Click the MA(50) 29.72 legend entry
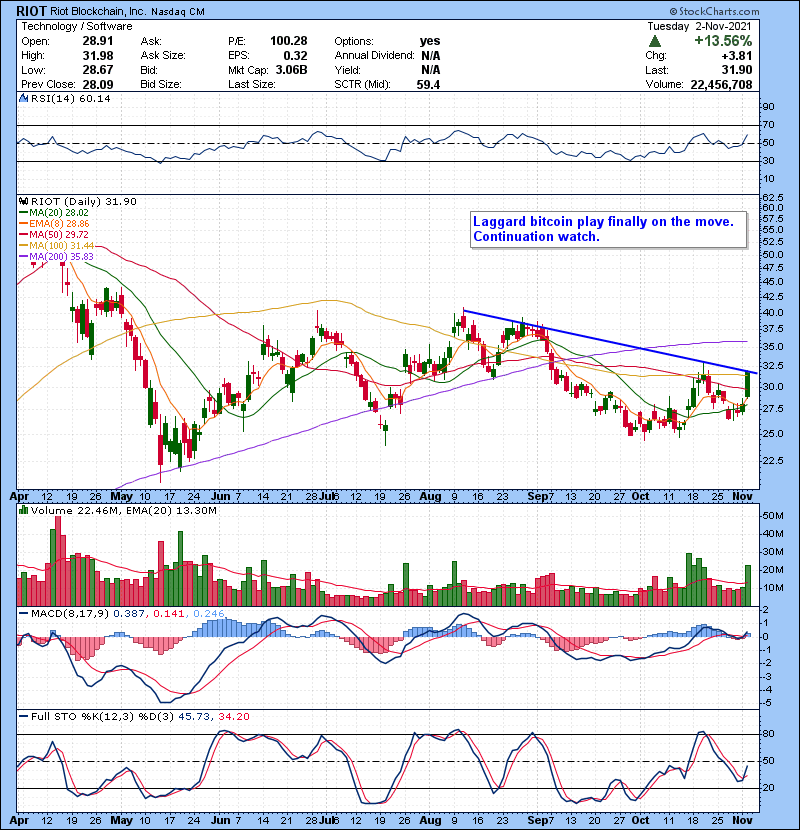 point(53,234)
